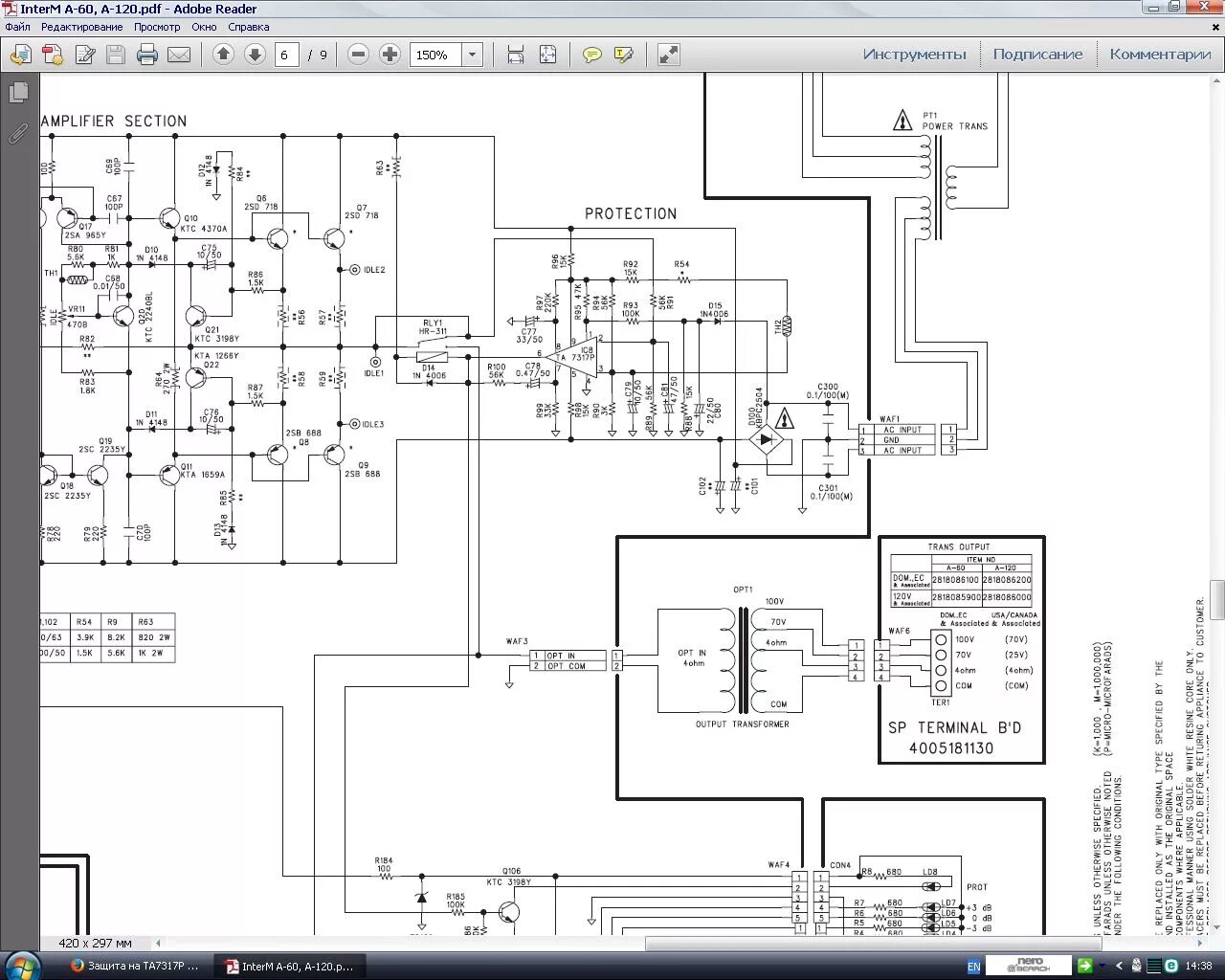Open the attachments paperclip panel

pyautogui.click(x=18, y=134)
